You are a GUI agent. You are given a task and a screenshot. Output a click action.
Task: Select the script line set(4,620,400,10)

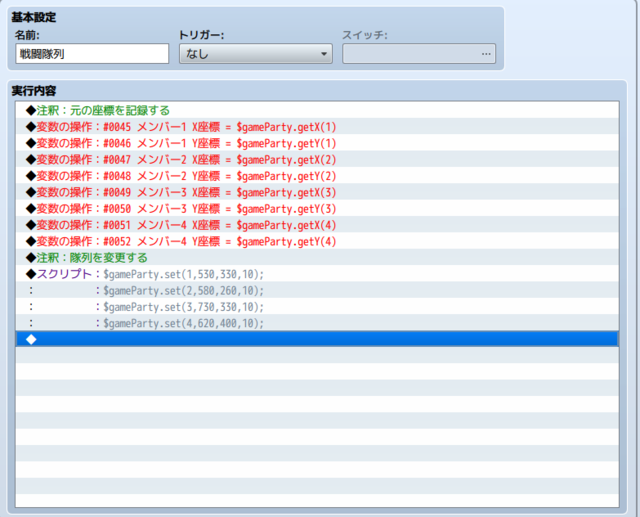pyautogui.click(x=317, y=323)
